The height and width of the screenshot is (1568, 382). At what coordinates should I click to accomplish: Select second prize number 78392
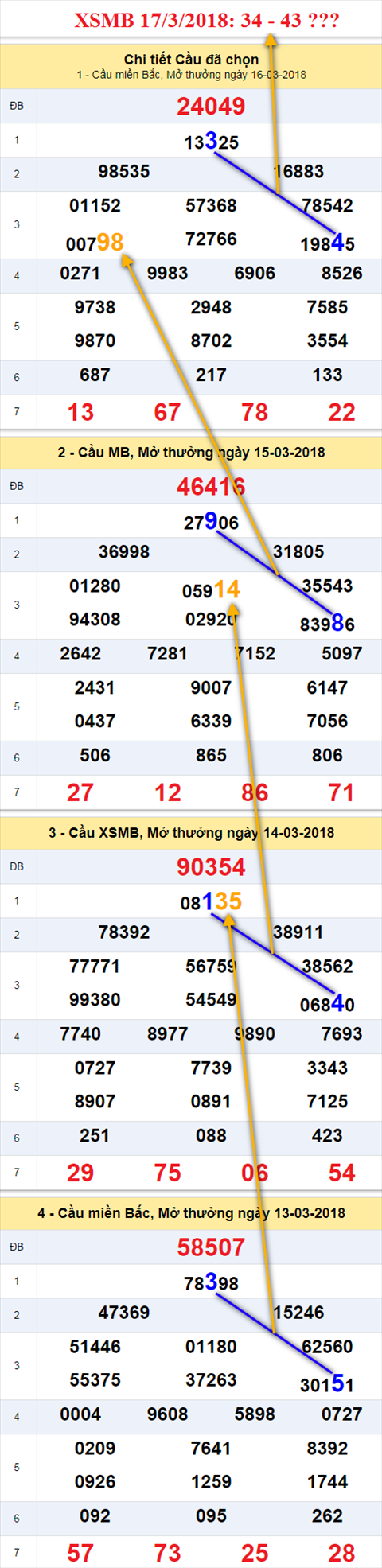123,932
